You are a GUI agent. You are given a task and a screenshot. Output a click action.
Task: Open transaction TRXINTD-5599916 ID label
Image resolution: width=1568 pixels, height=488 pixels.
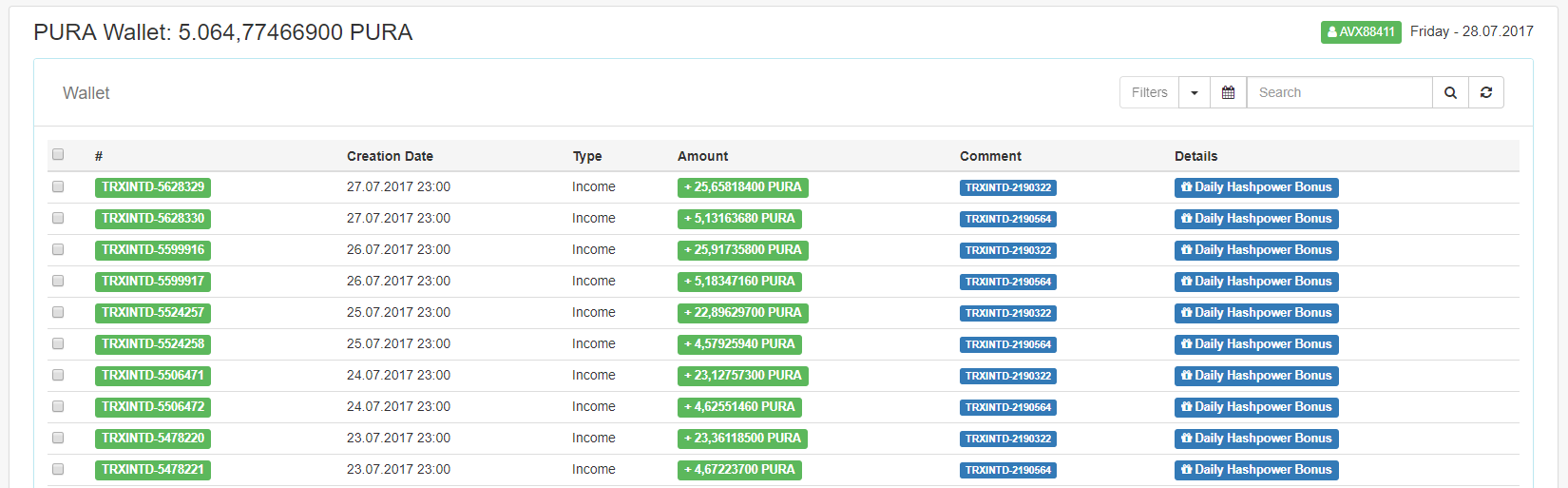(153, 250)
